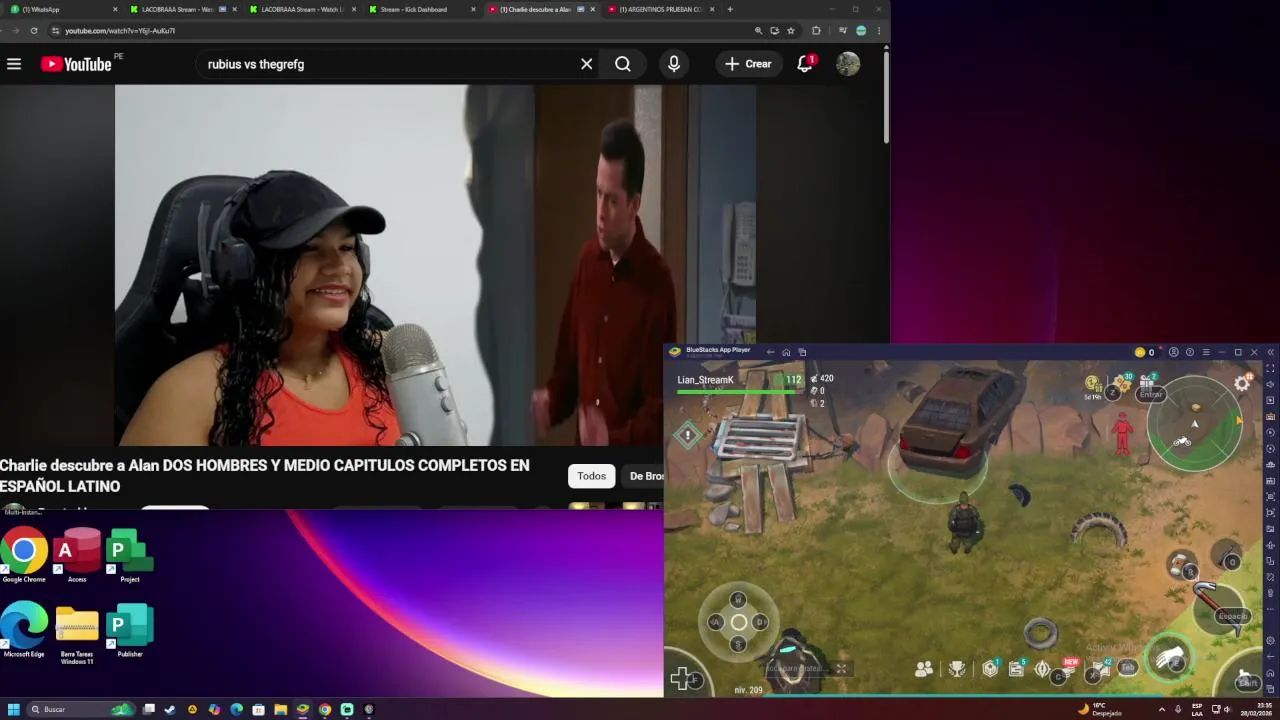The image size is (1280, 720).
Task: Open in-game settings gear
Action: pyautogui.click(x=1242, y=383)
